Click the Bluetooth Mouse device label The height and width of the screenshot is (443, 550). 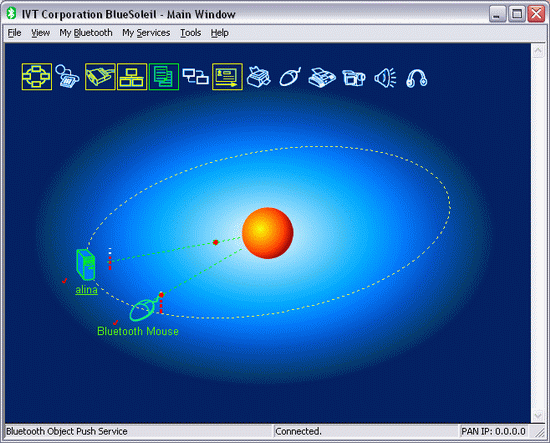(138, 331)
